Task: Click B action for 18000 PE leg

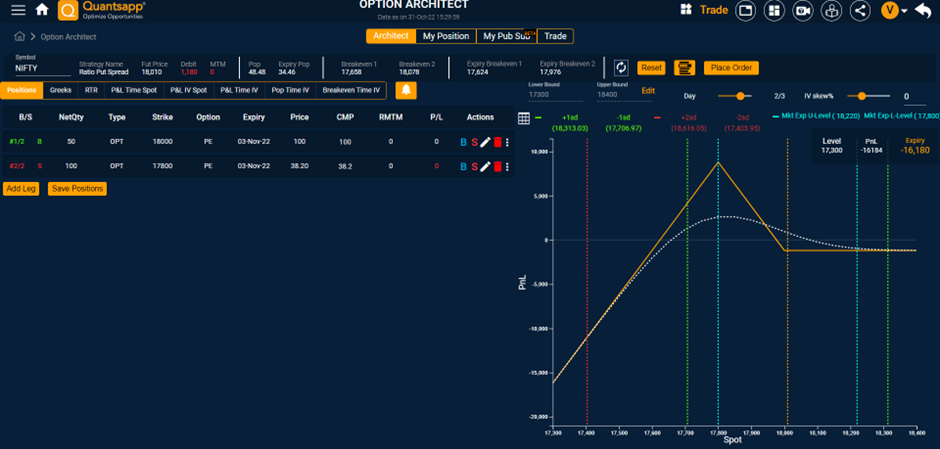Action: click(x=463, y=142)
